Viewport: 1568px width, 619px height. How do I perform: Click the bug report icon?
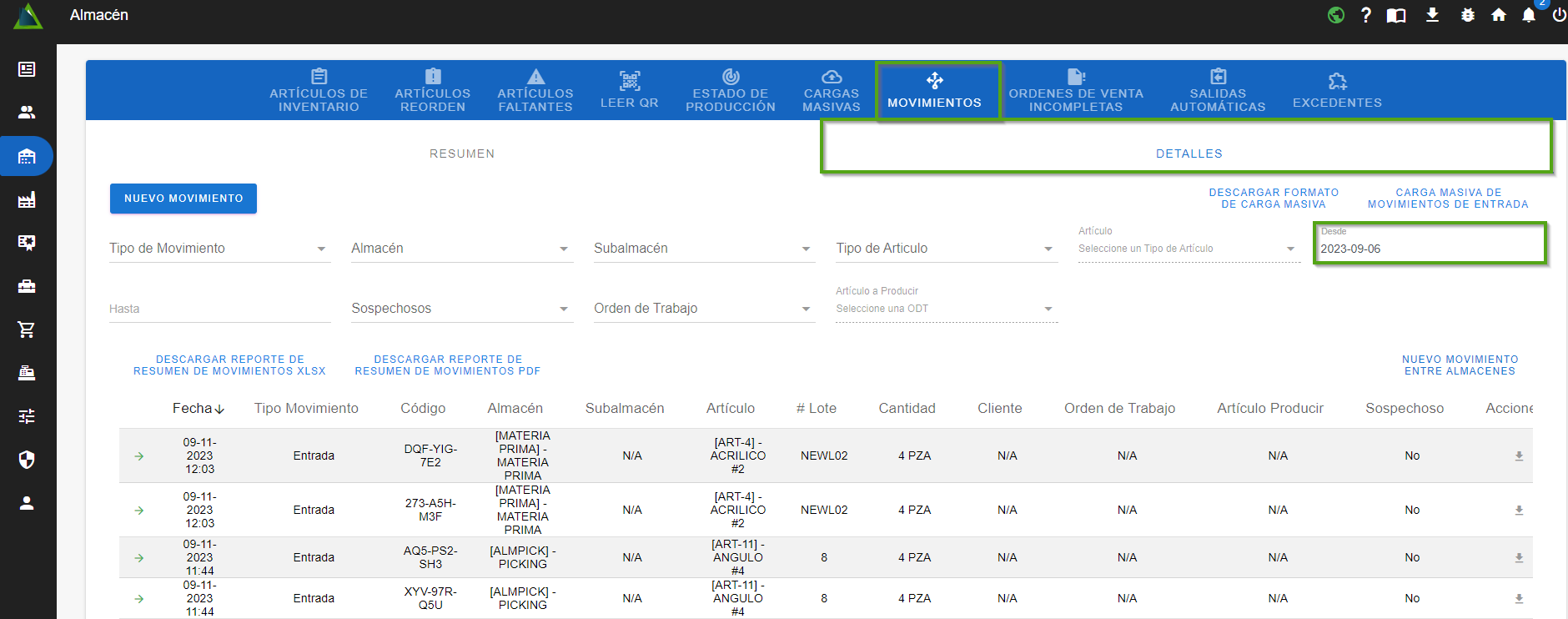pos(1467,15)
